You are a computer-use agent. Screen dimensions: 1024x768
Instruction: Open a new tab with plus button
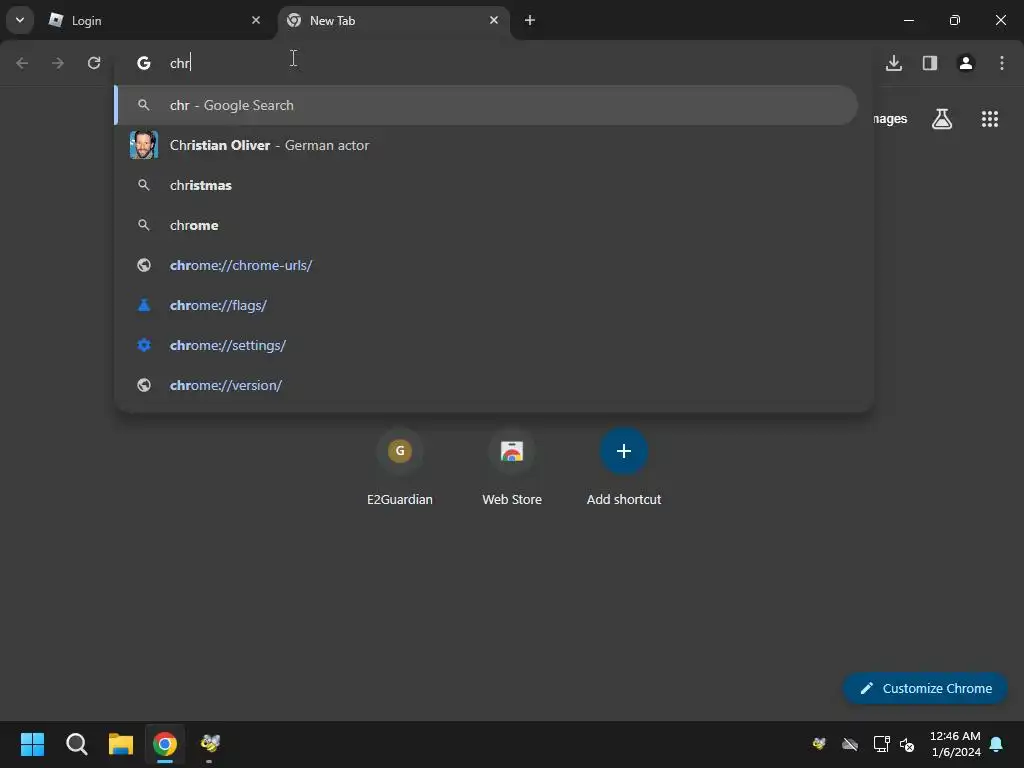[530, 20]
